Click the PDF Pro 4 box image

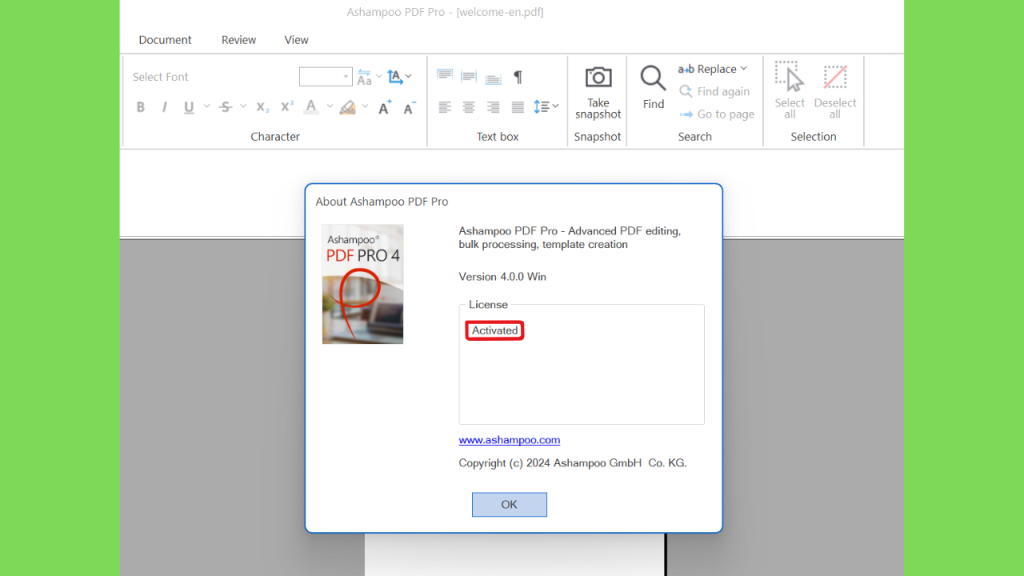pos(362,284)
